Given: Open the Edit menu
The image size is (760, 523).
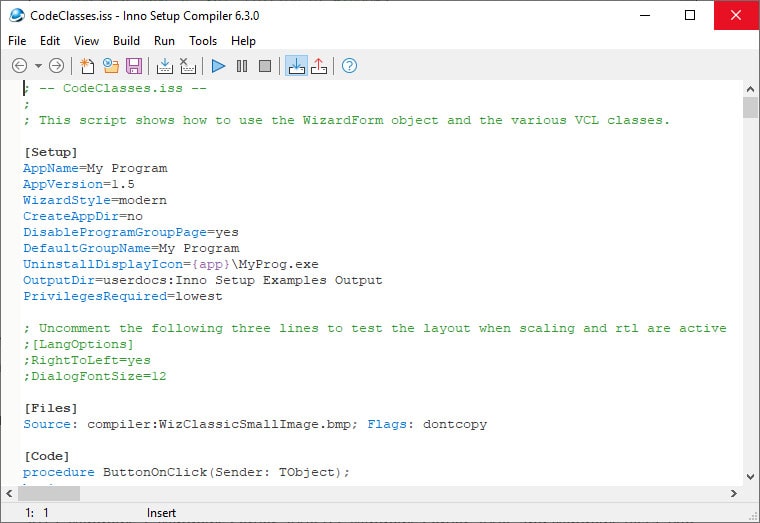Looking at the screenshot, I should pos(50,41).
